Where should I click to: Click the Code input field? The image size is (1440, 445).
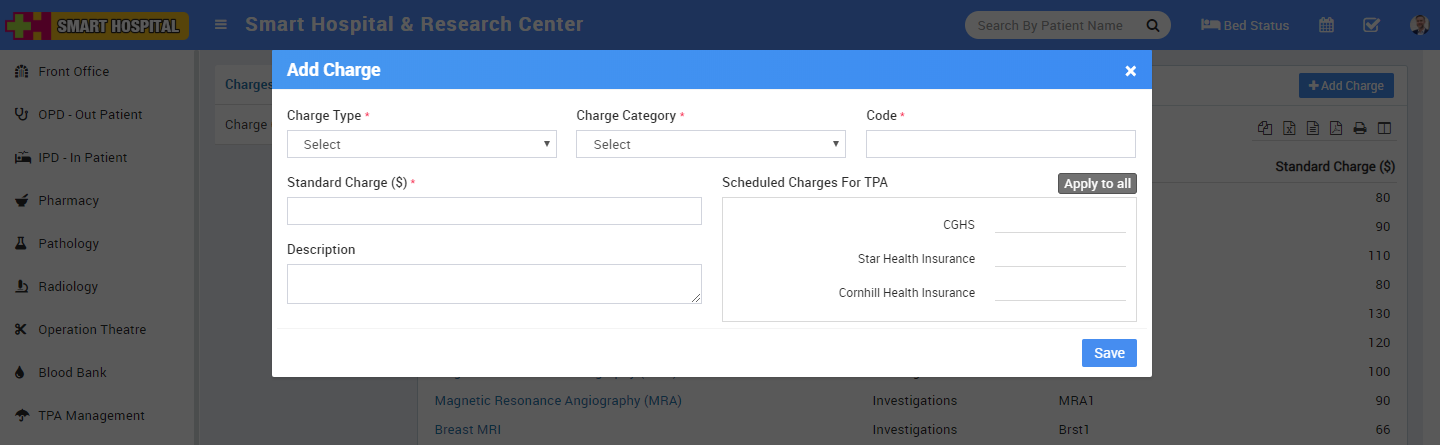pos(1000,144)
